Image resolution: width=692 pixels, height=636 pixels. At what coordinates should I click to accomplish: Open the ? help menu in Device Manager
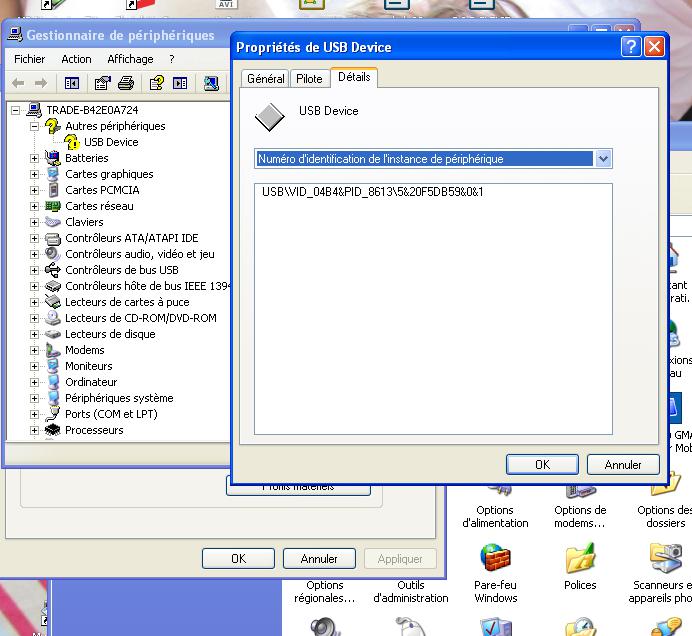point(172,59)
